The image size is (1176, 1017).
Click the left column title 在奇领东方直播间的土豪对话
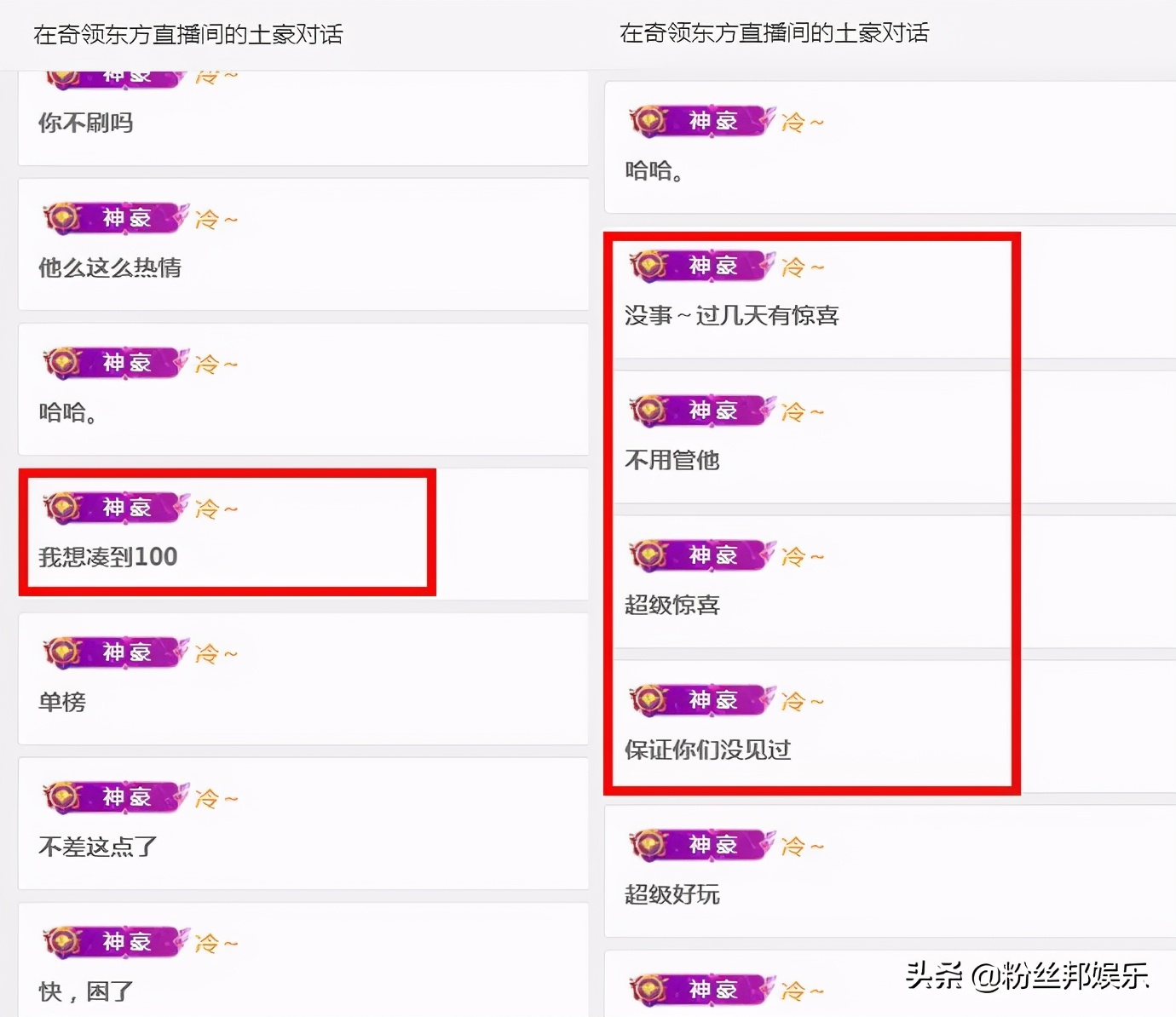(x=188, y=34)
